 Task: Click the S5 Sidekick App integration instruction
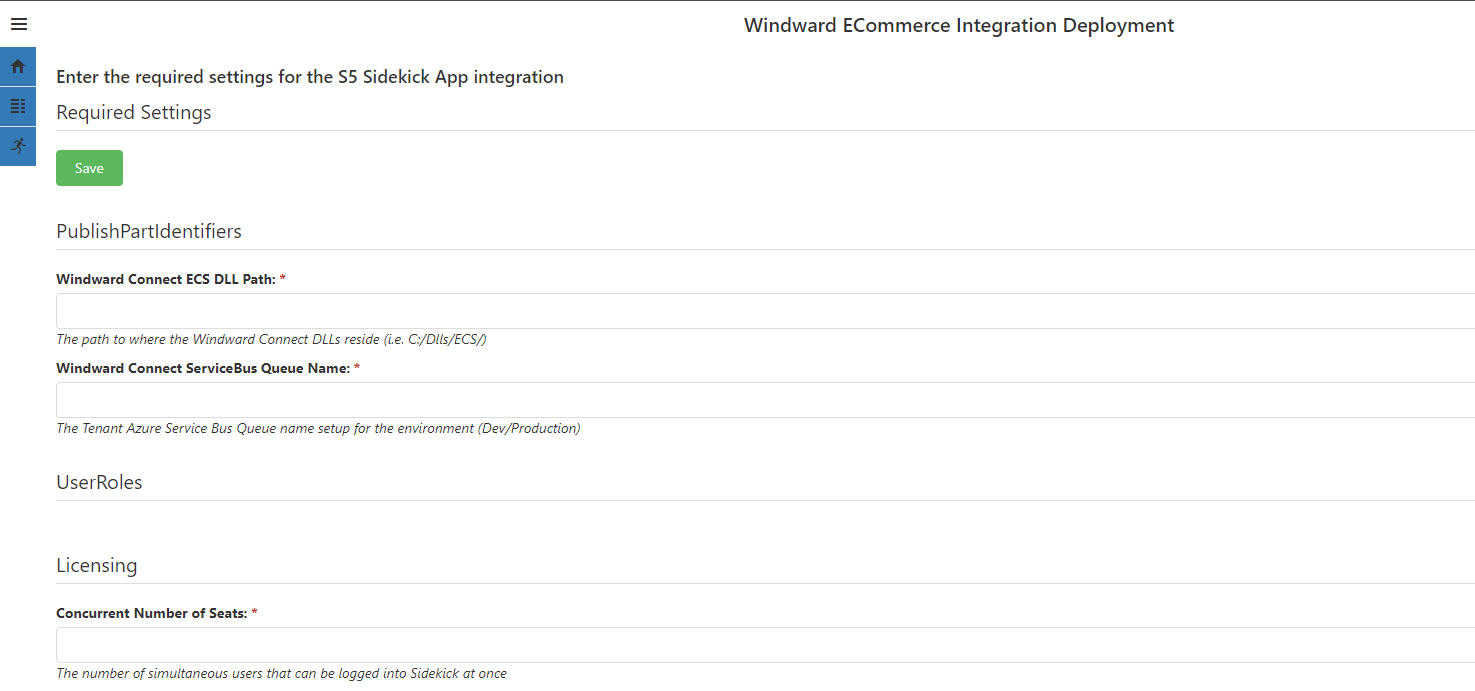tap(310, 77)
